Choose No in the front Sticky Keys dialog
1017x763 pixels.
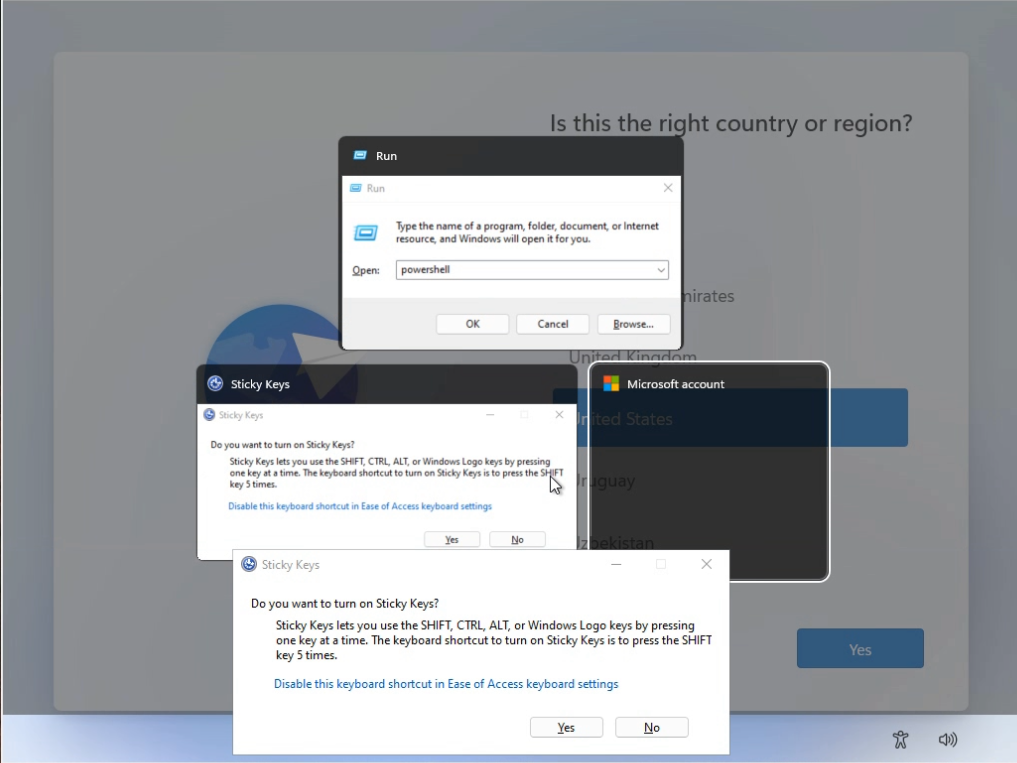pyautogui.click(x=652, y=727)
